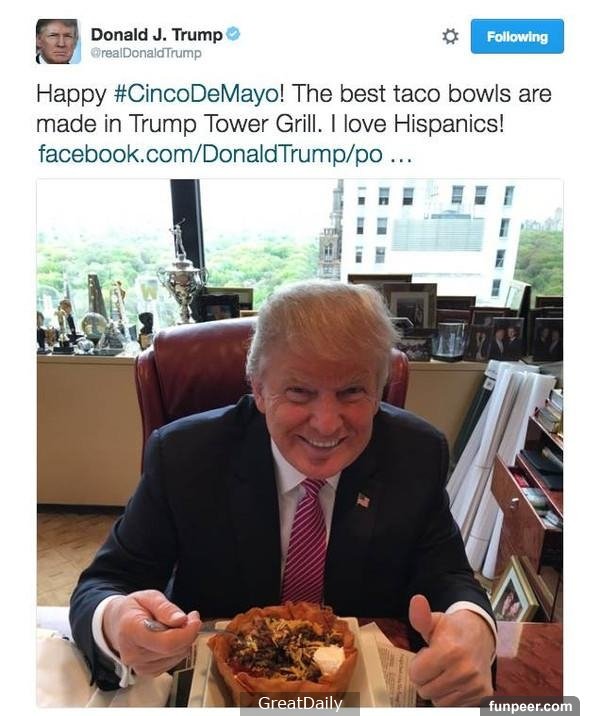Screen dimensions: 600x716
Task: Follow the facebook.com/DonaldTrump/po link
Action: (x=211, y=153)
